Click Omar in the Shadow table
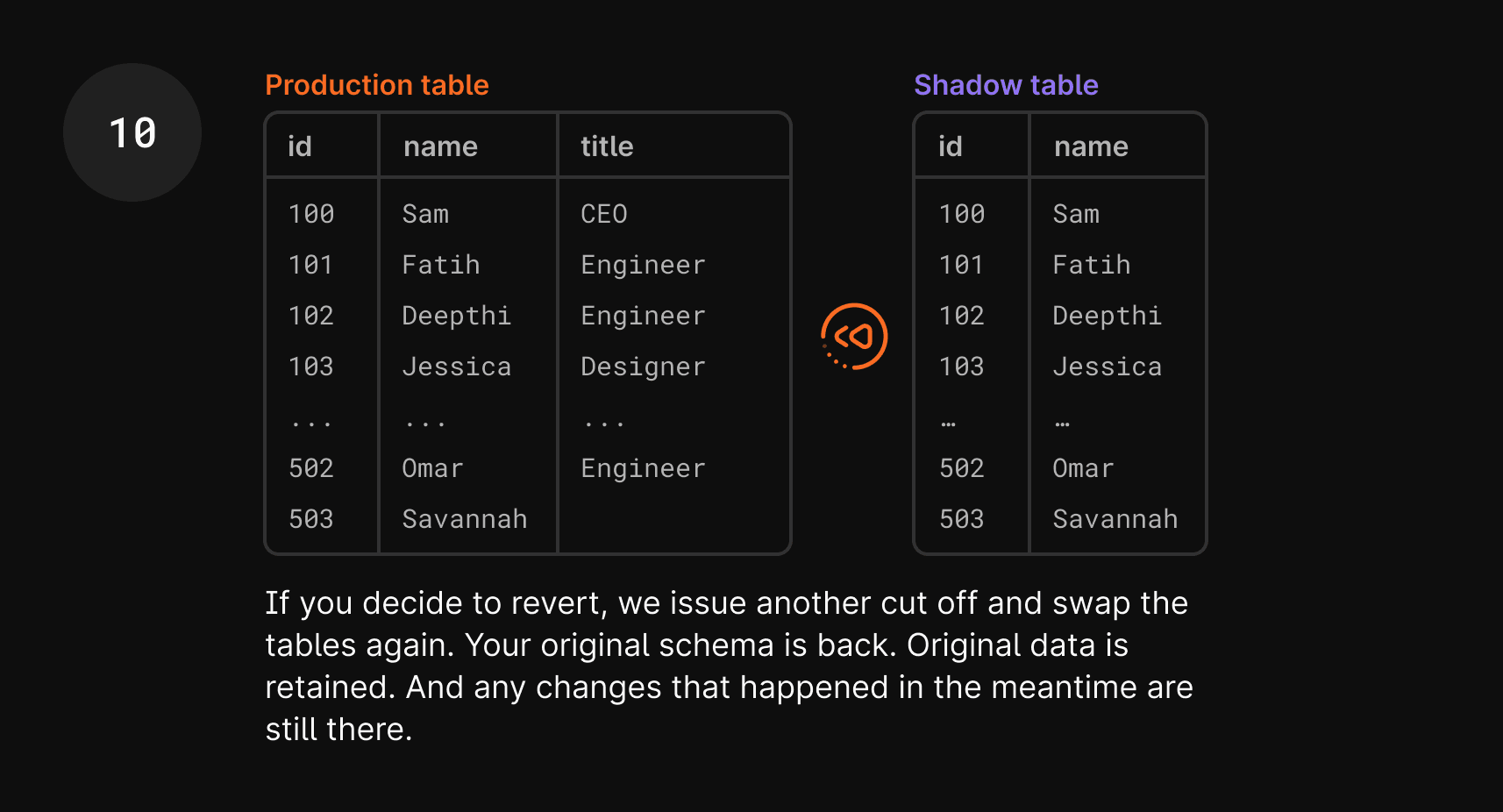This screenshot has width=1503, height=812. coord(1083,468)
